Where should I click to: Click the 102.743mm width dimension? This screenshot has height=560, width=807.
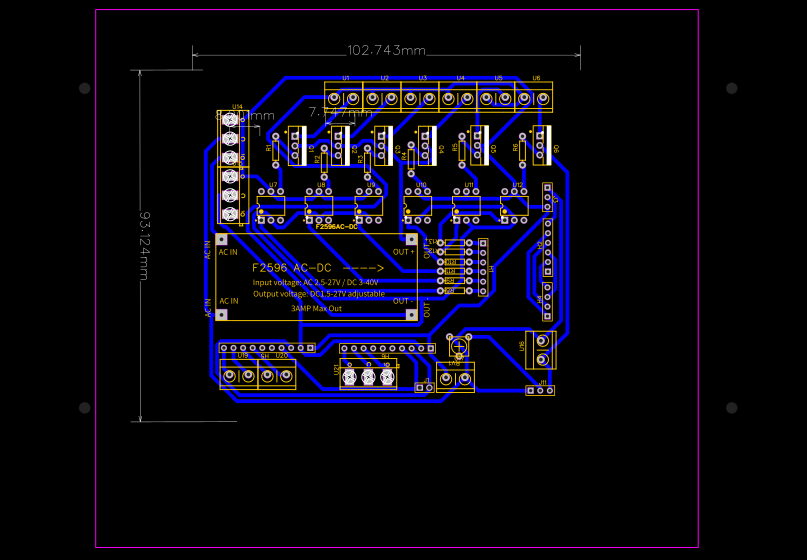[387, 51]
